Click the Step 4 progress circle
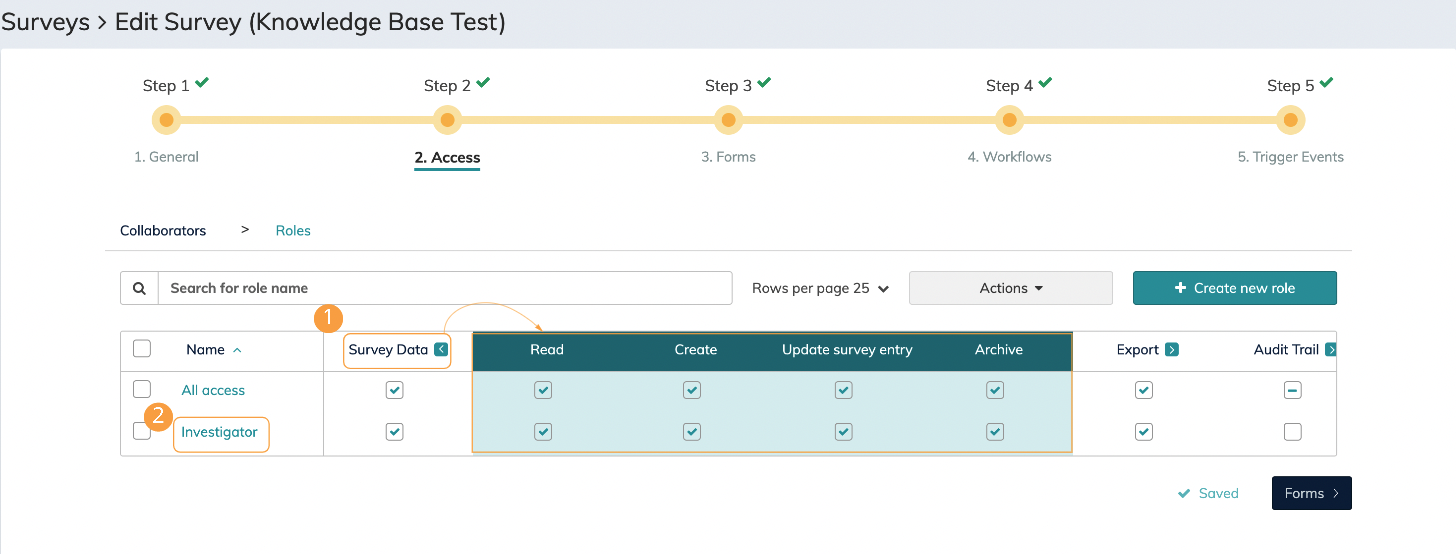The height and width of the screenshot is (554, 1456). (x=1009, y=121)
